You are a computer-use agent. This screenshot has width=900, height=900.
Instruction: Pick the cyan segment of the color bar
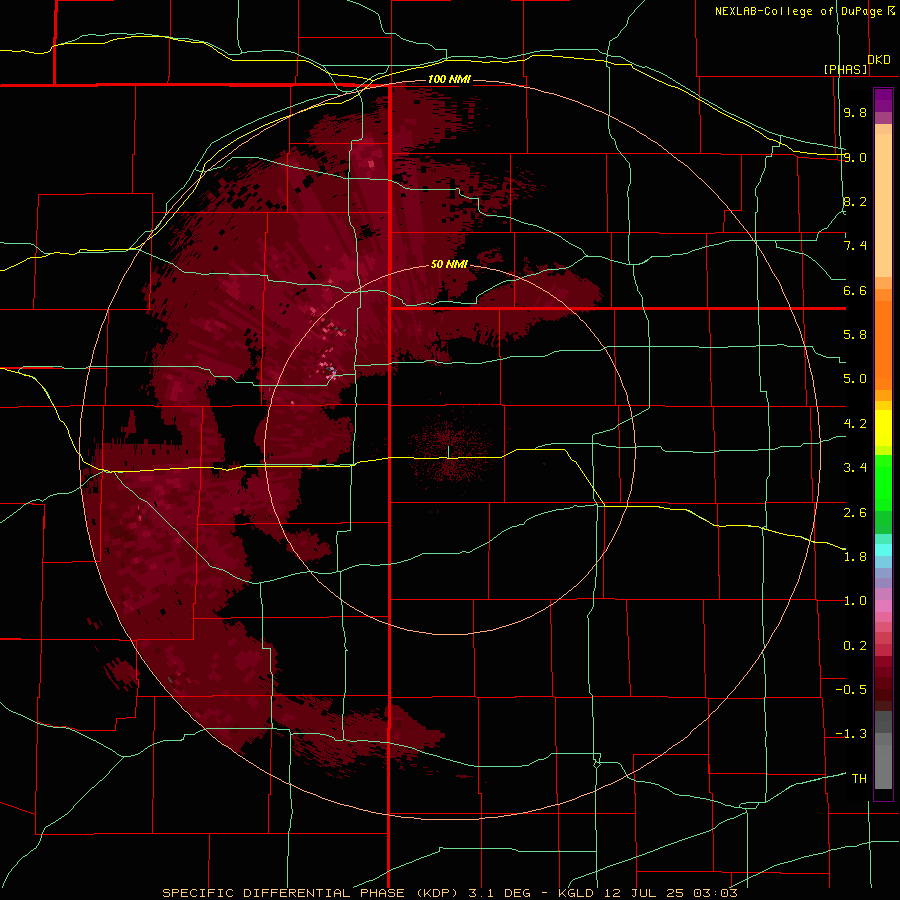click(883, 549)
